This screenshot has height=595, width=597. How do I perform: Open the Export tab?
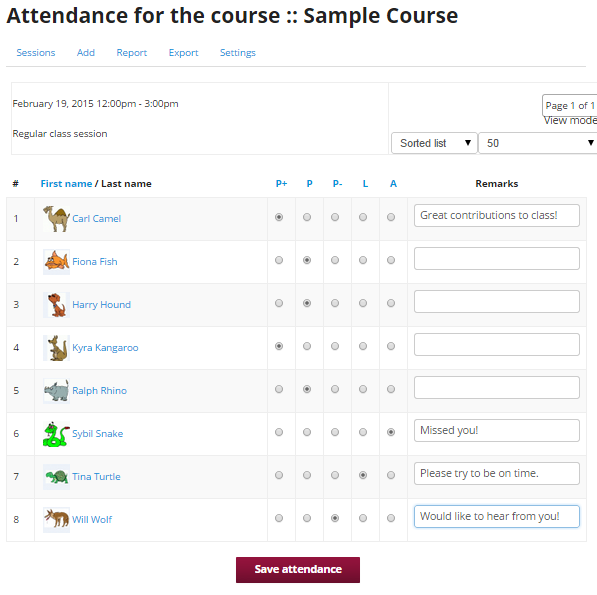coord(183,53)
